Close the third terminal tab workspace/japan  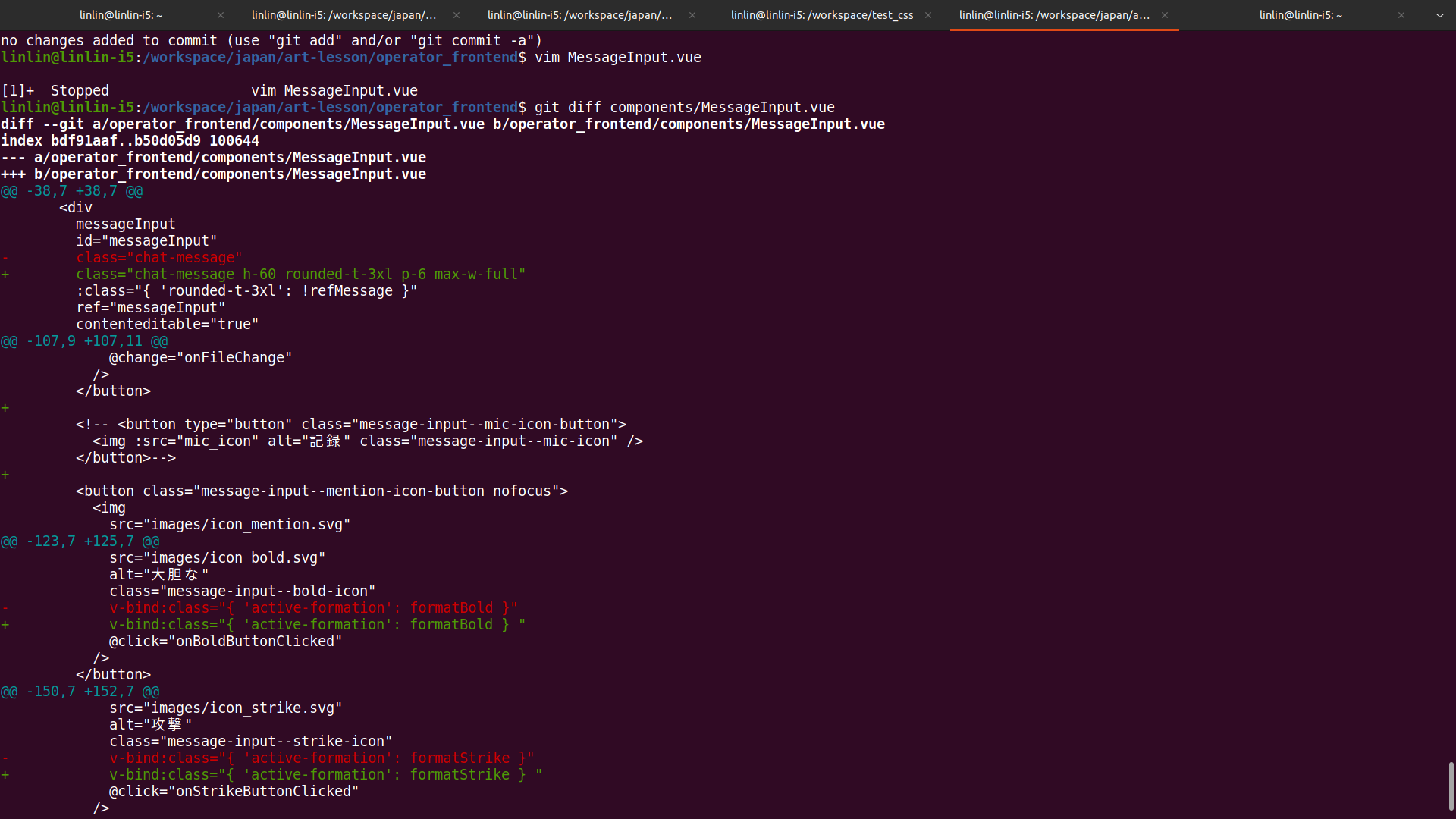pos(692,15)
